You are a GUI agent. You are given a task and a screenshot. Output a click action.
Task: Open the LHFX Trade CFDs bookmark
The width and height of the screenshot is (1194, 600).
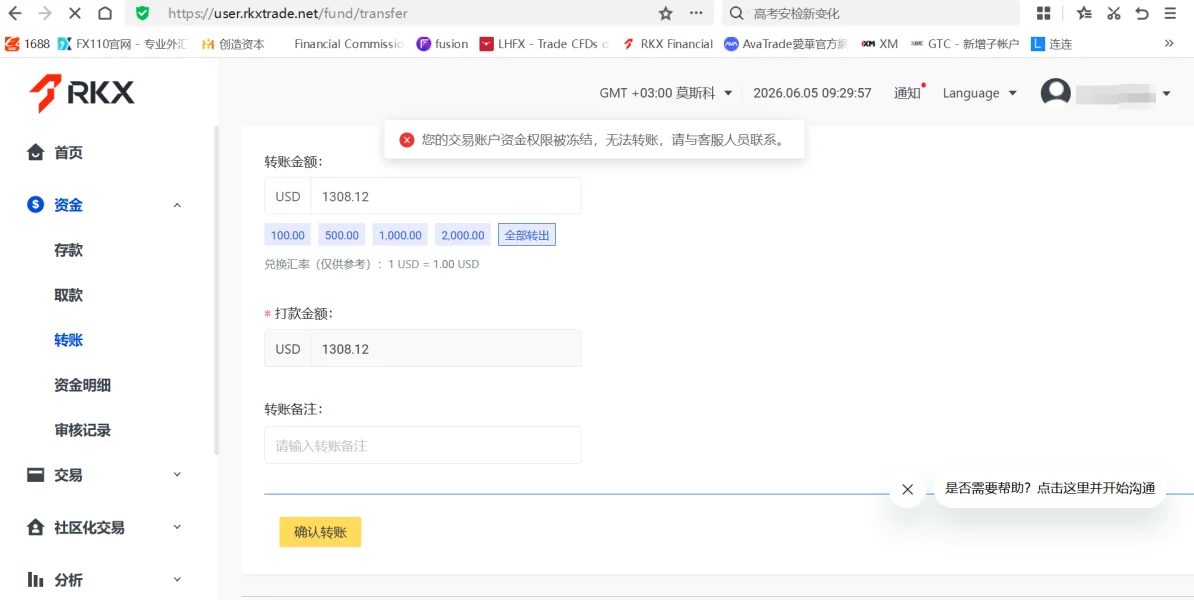point(544,44)
